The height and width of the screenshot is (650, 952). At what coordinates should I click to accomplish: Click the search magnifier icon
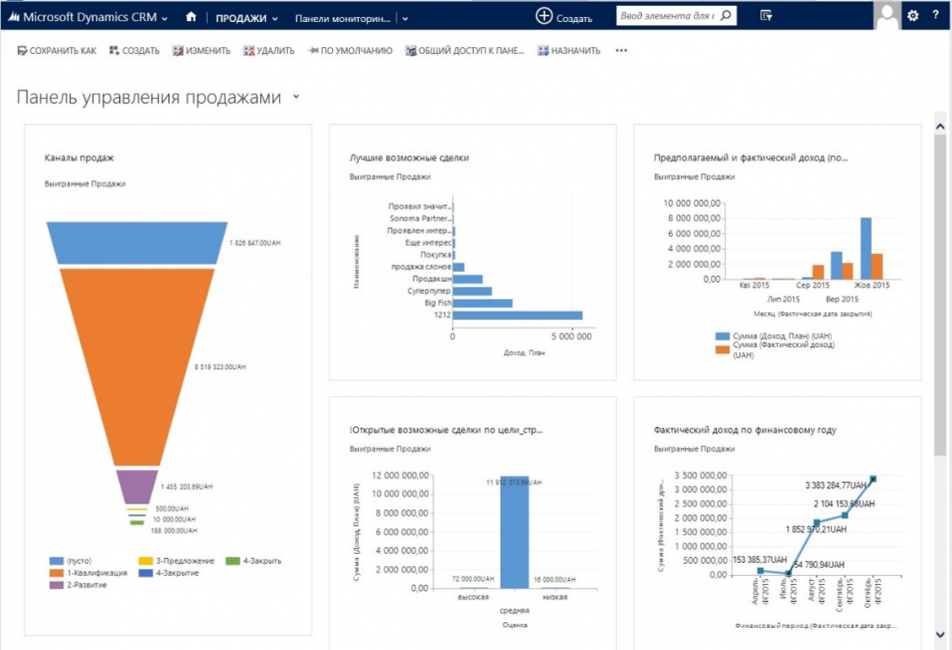725,16
